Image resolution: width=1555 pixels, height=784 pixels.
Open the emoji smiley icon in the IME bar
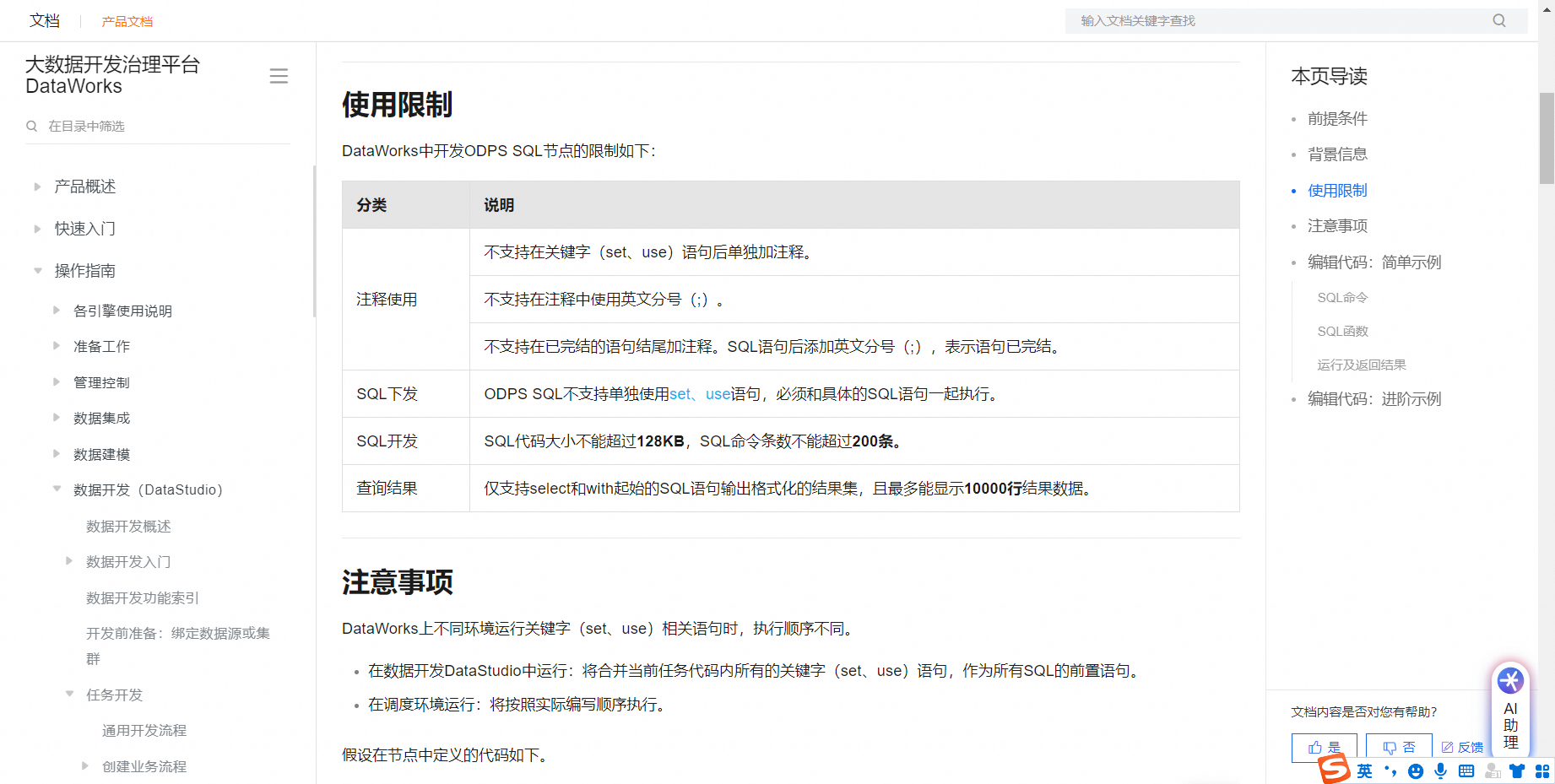coord(1416,770)
